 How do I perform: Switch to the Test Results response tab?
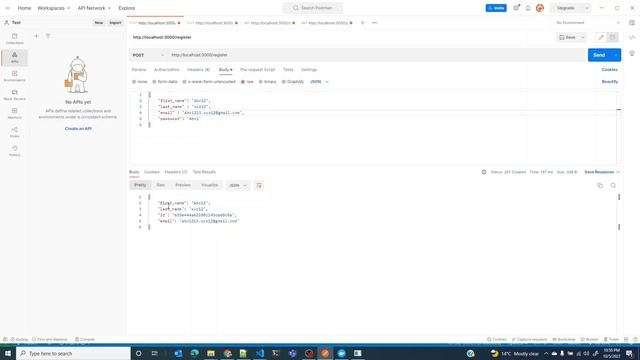tap(204, 172)
